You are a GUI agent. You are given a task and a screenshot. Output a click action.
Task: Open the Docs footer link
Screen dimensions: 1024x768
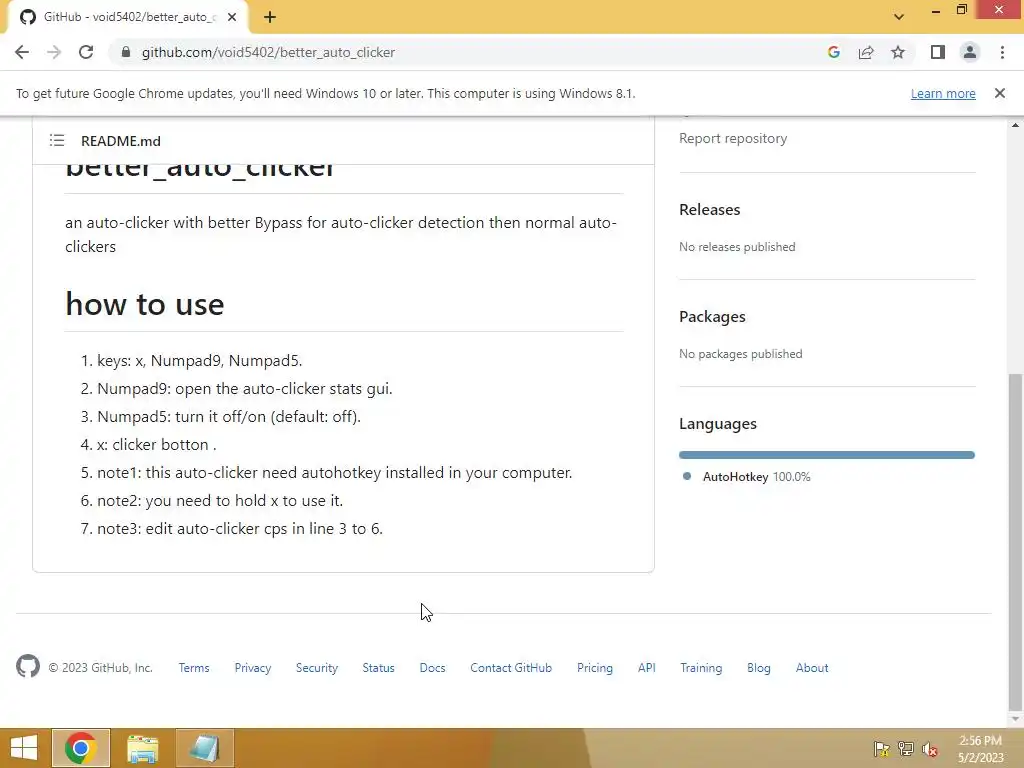click(x=432, y=668)
